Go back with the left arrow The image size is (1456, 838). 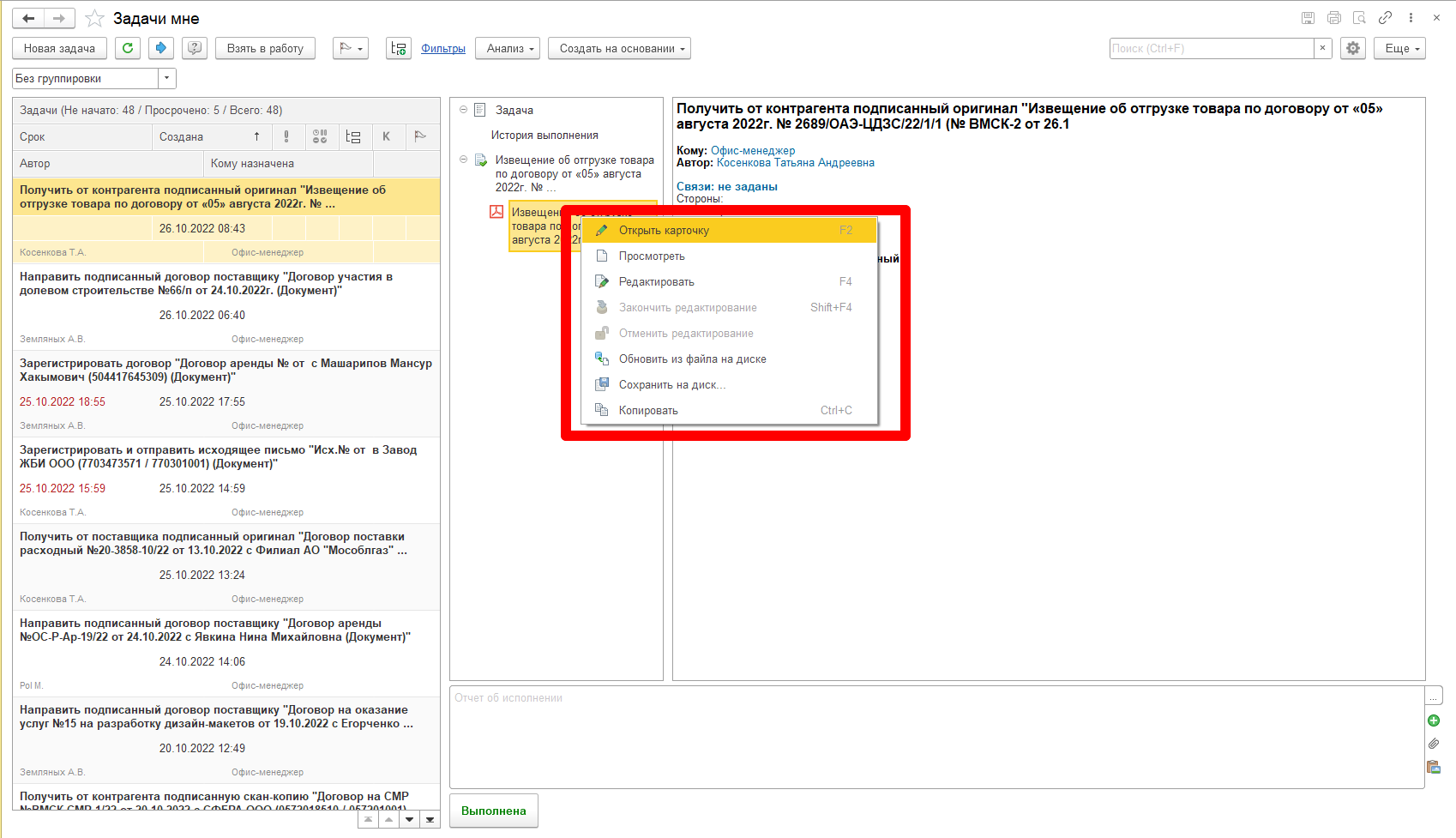(28, 18)
